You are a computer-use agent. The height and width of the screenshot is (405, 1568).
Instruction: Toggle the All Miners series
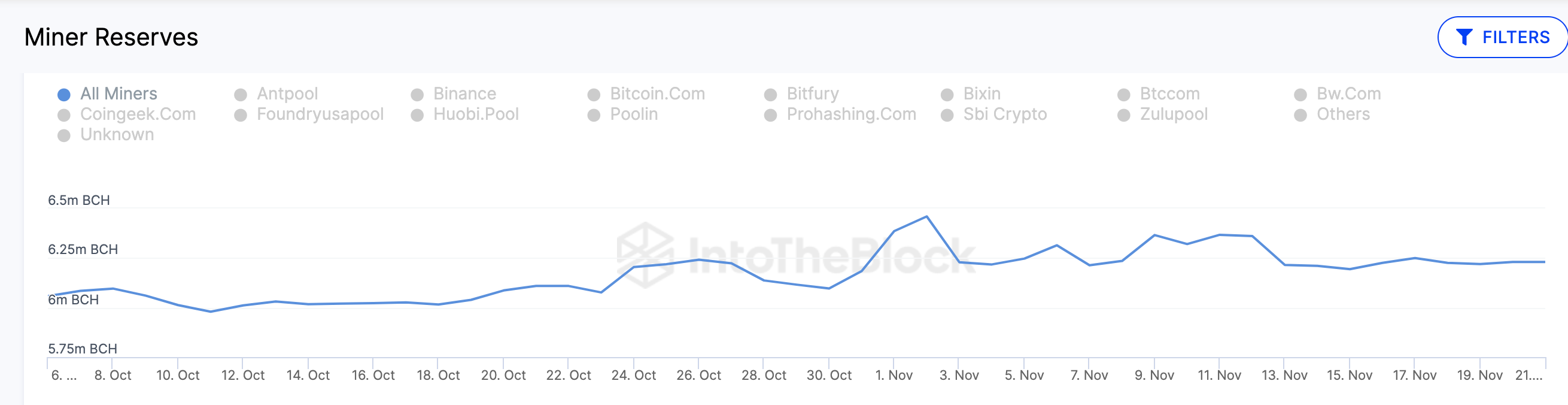tap(118, 94)
